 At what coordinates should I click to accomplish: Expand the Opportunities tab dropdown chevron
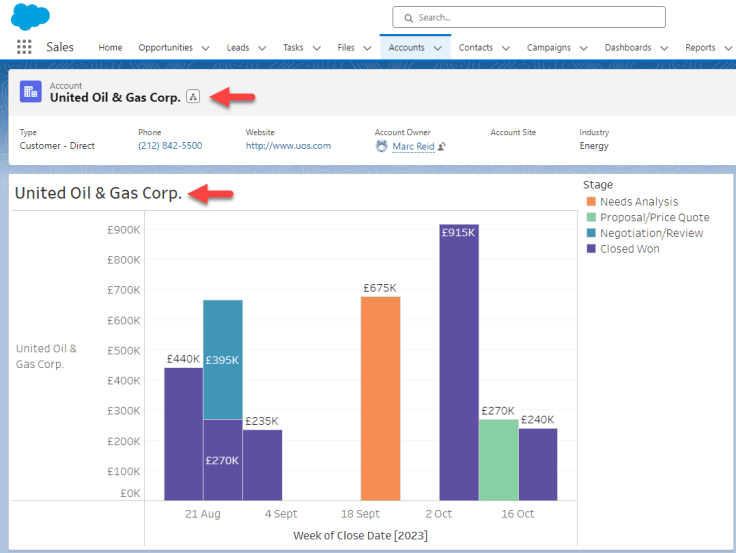point(205,48)
